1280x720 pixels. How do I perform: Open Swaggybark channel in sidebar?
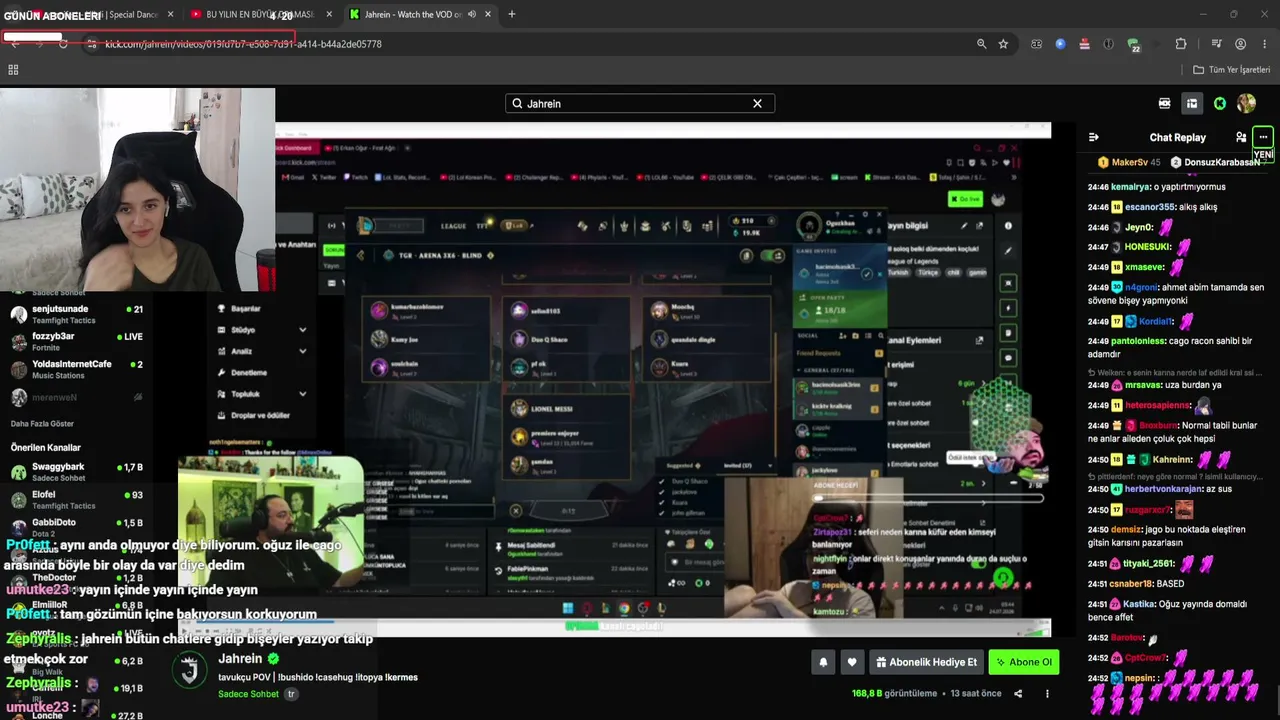[x=76, y=473]
